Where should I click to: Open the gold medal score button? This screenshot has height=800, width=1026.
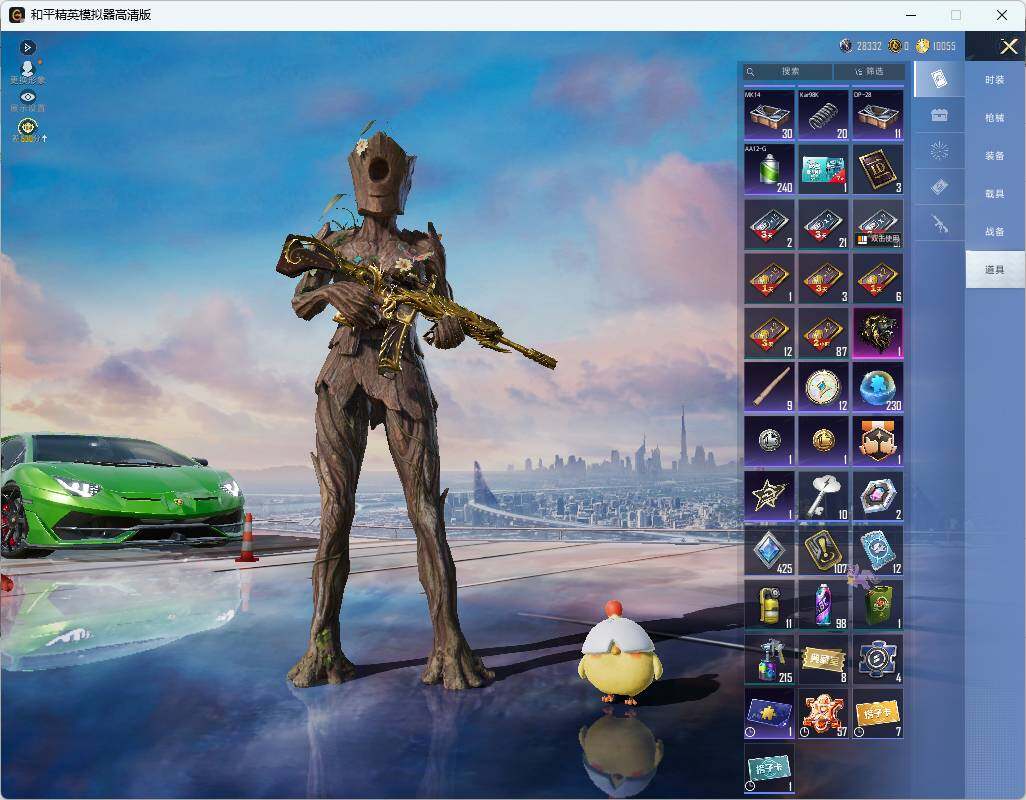click(28, 130)
